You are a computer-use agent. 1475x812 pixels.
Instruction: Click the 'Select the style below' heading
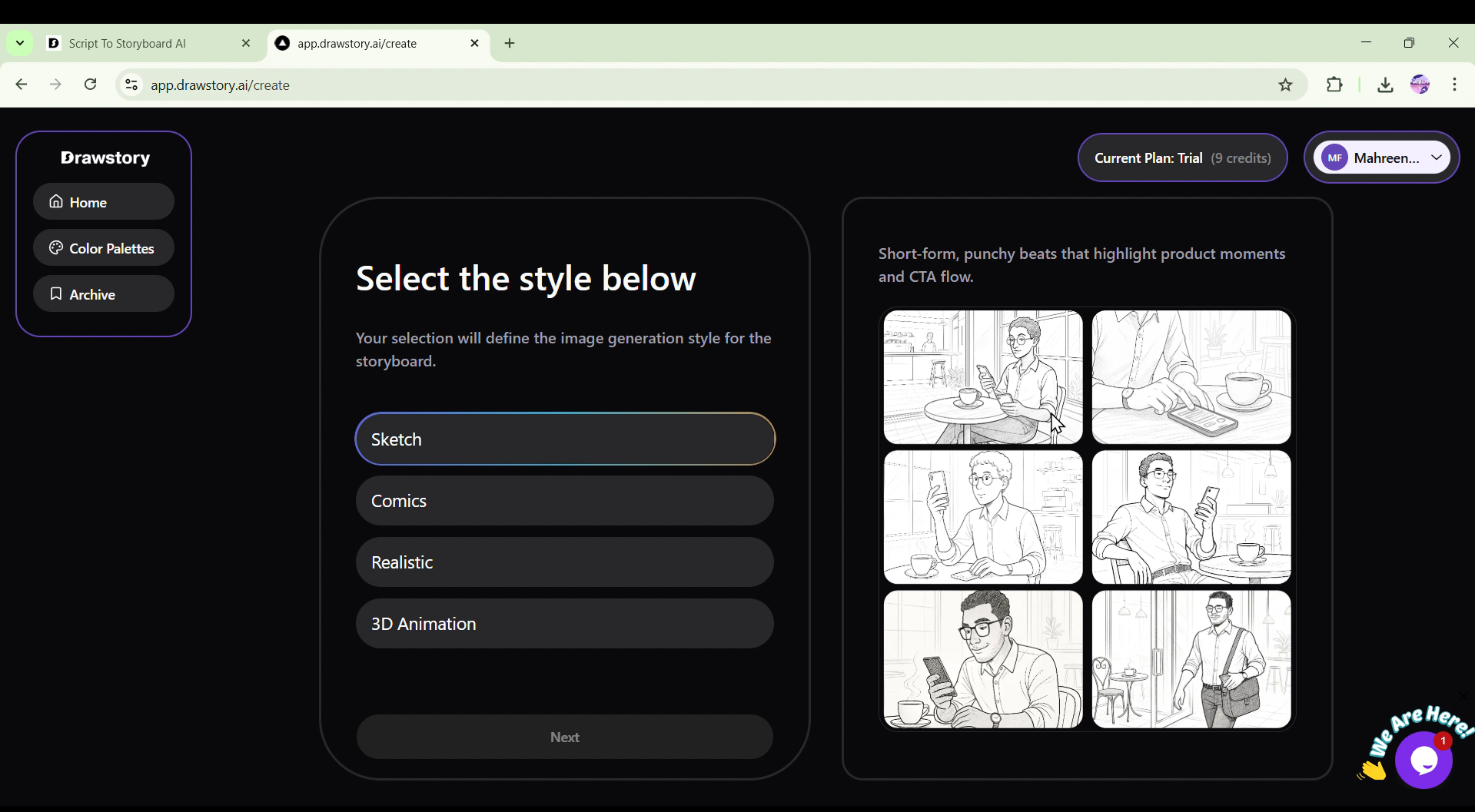[x=526, y=278]
